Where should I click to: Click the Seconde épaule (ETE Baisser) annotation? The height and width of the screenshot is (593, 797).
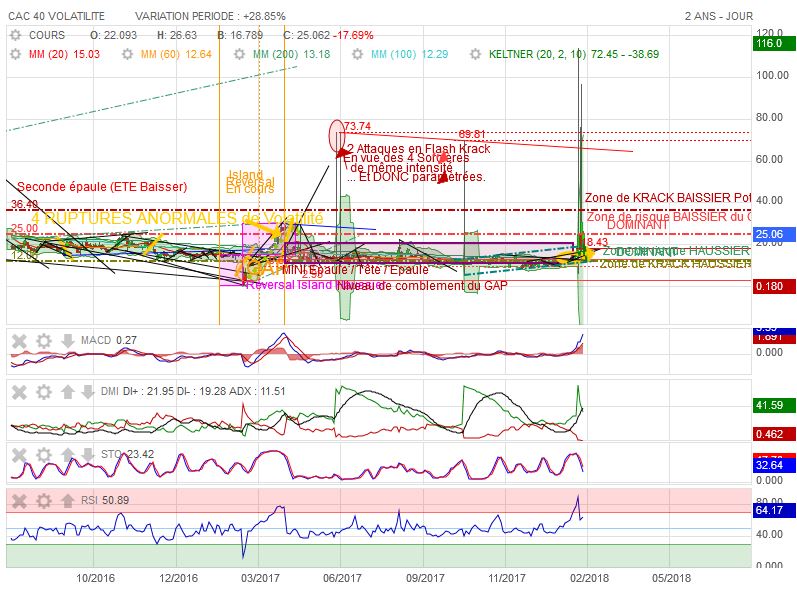pyautogui.click(x=102, y=186)
